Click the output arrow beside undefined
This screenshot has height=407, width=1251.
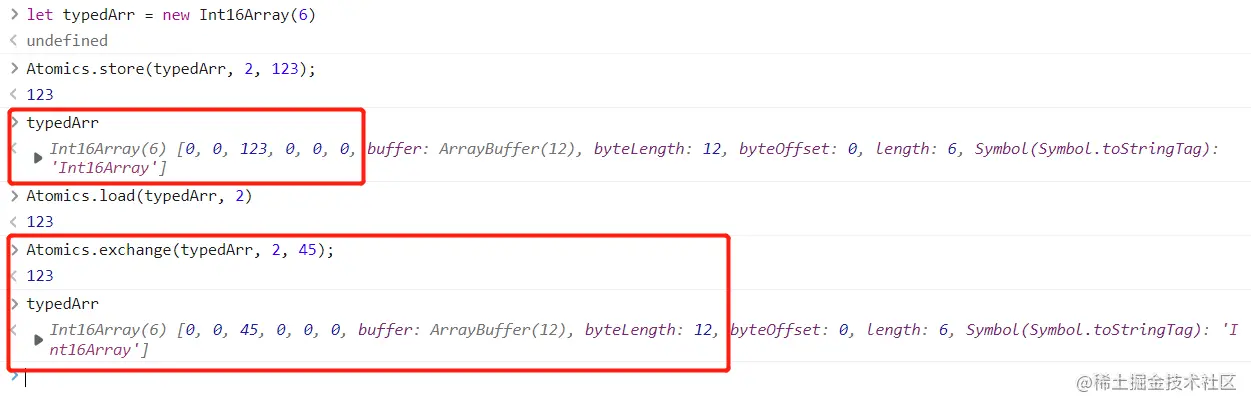14,41
